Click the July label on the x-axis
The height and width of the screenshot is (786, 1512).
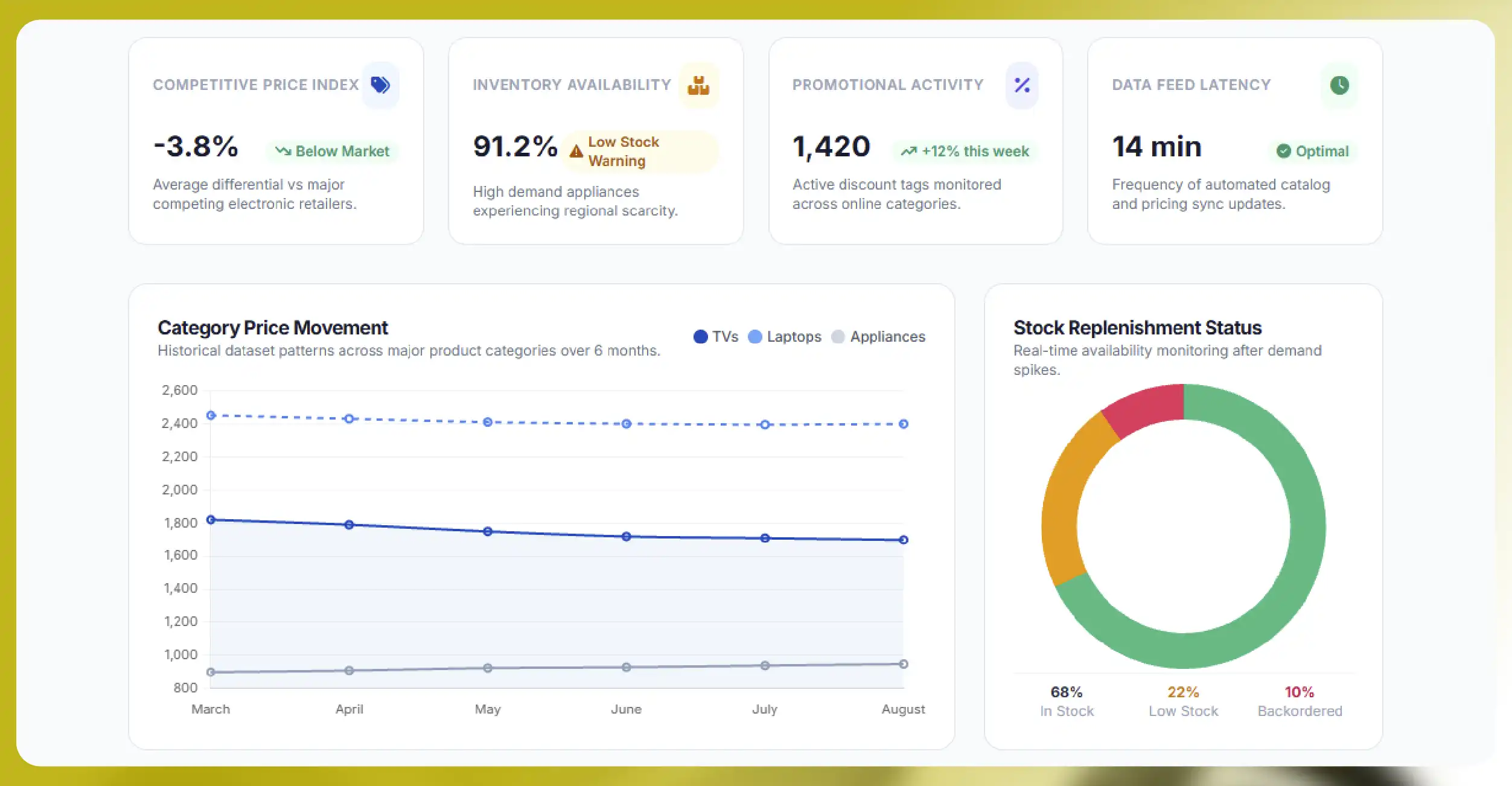pos(764,709)
